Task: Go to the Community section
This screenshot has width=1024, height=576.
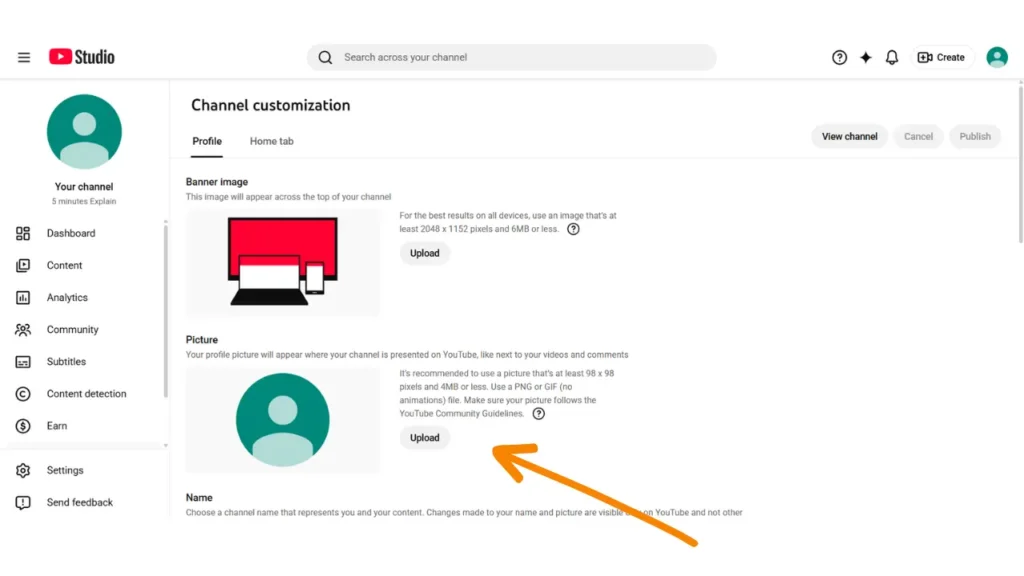Action: click(72, 329)
